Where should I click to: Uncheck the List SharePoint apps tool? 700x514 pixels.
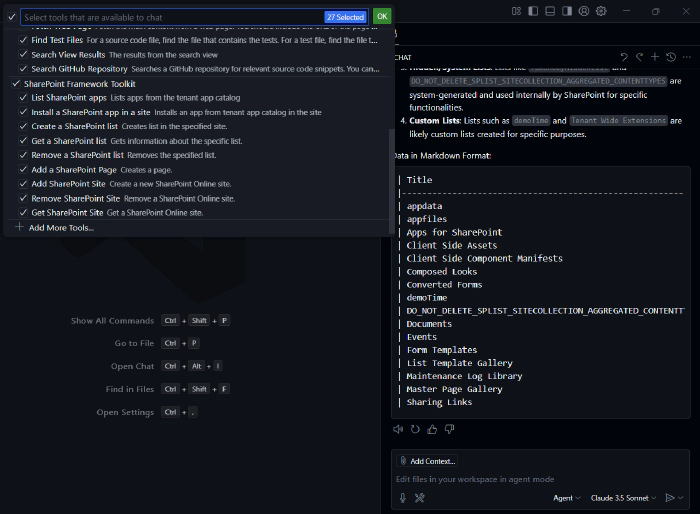tap(23, 98)
